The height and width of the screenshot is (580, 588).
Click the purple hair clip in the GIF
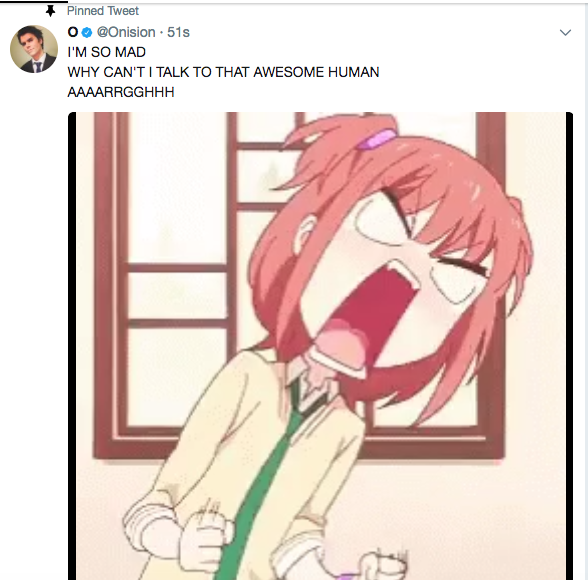(x=375, y=139)
